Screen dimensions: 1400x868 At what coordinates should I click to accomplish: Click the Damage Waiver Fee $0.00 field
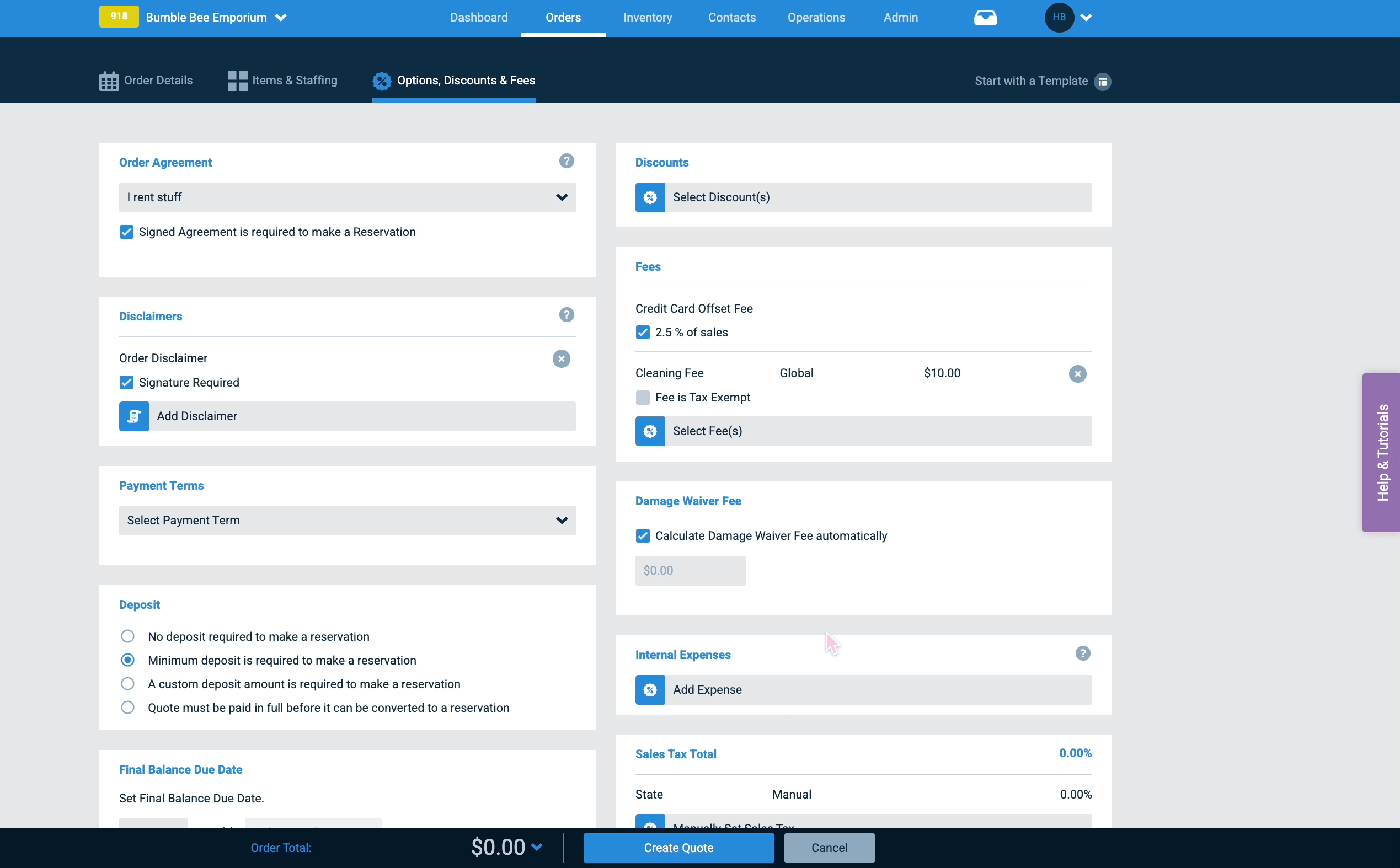click(690, 571)
